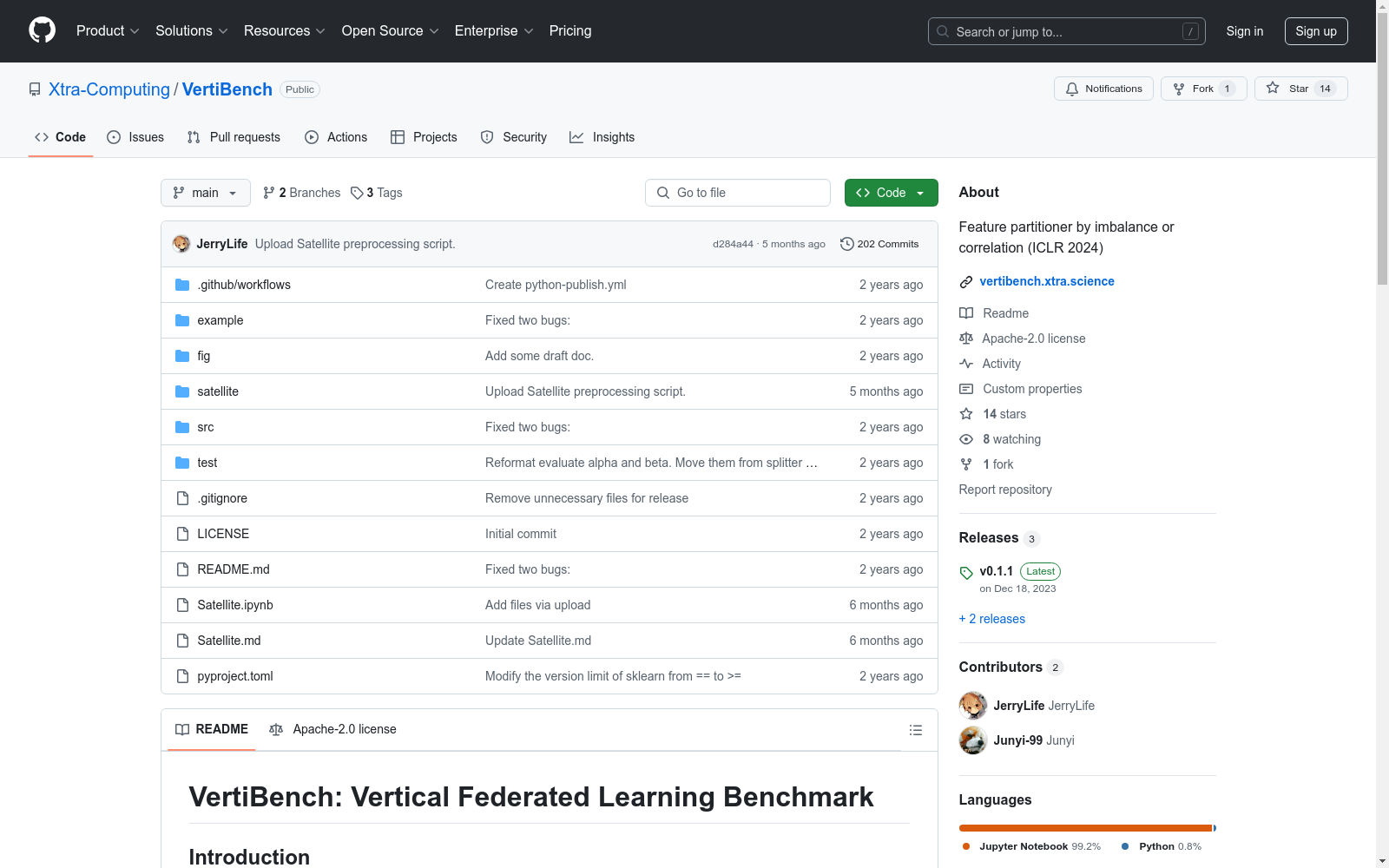This screenshot has height=868, width=1389.
Task: Click the GitHub logo icon
Action: (x=42, y=30)
